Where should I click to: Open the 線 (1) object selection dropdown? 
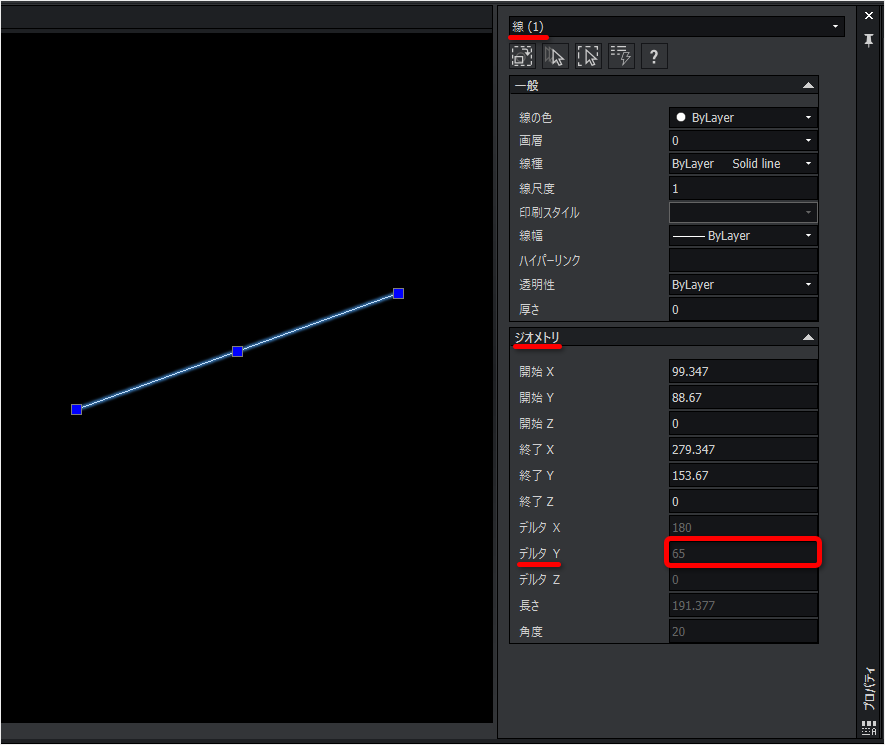[677, 27]
